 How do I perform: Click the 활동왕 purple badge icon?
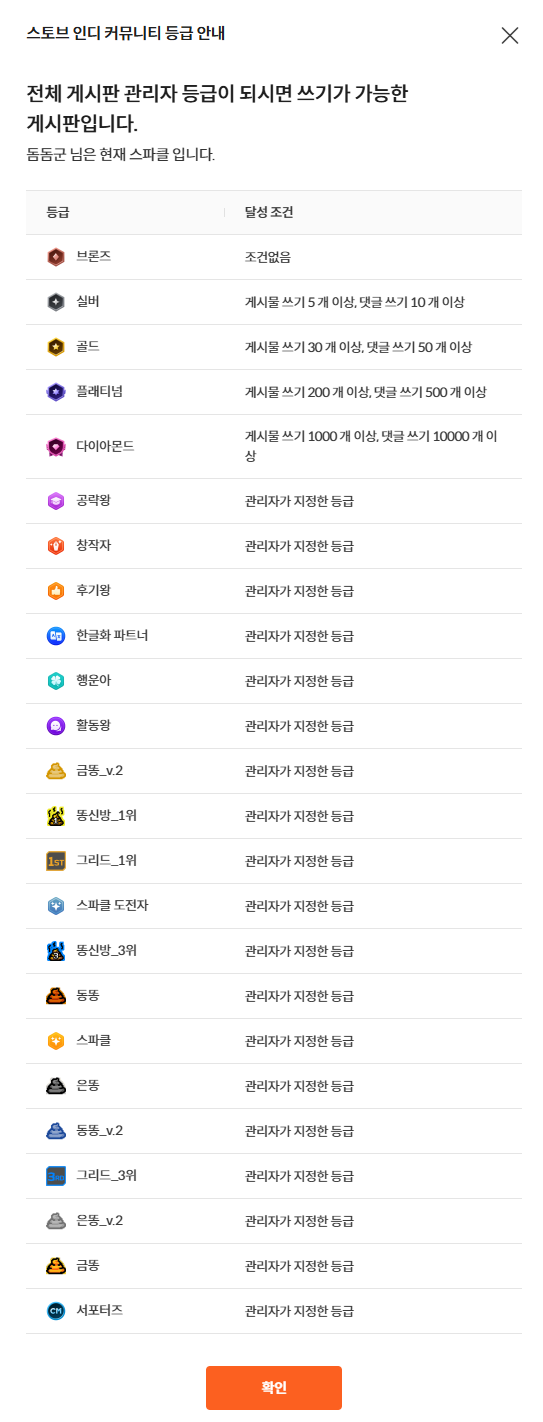pyautogui.click(x=56, y=726)
